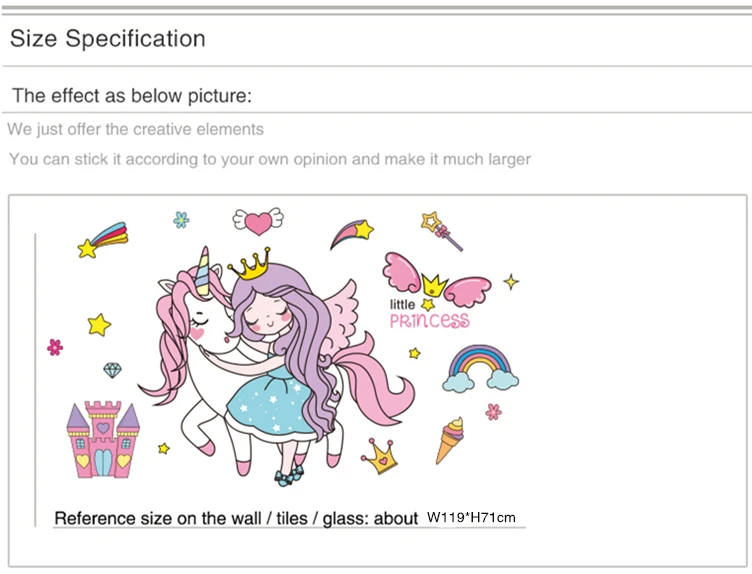This screenshot has height=574, width=752.
Task: Click the rainbow shooting star at top left
Action: click(x=103, y=240)
